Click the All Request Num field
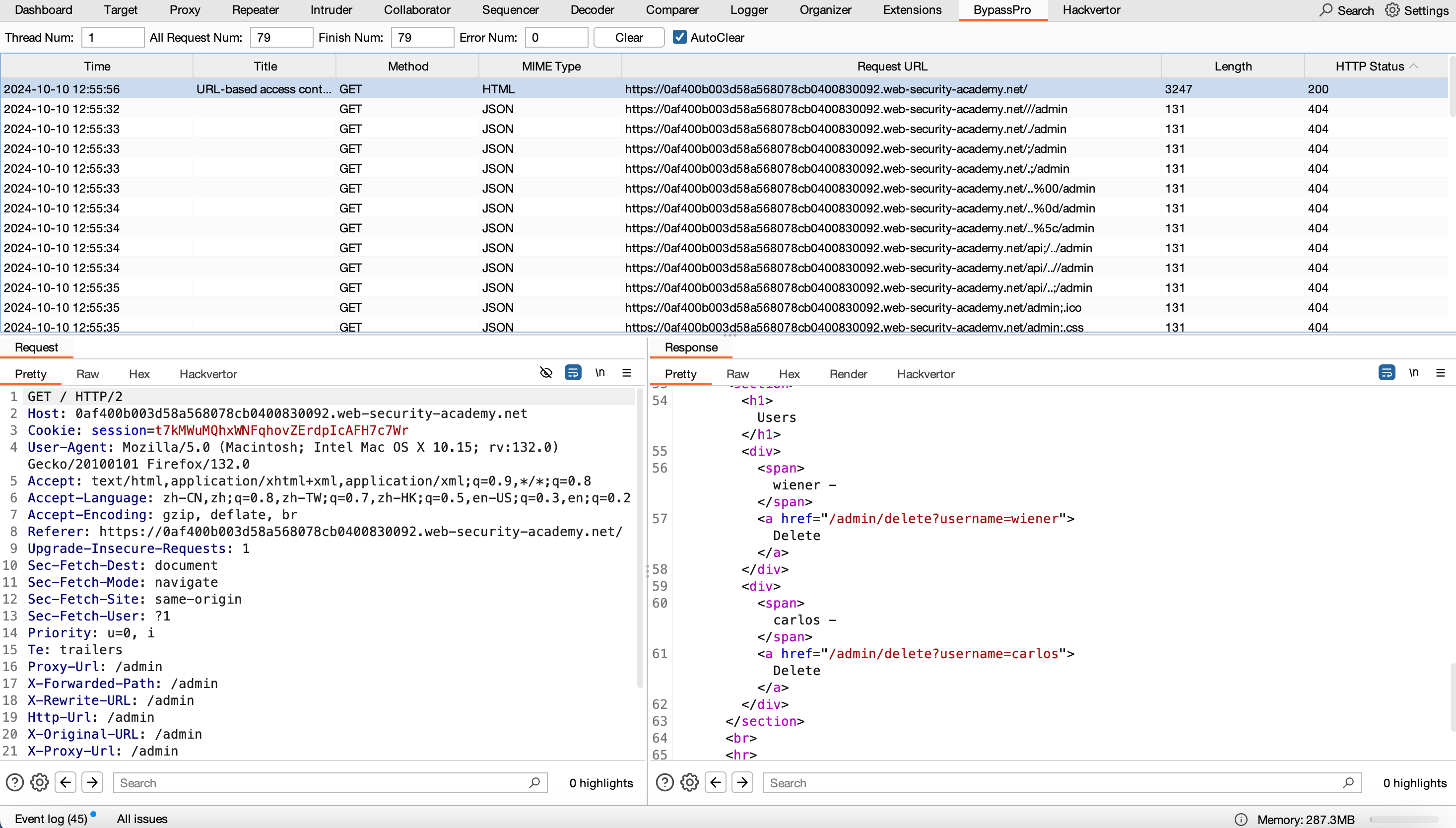Screen dimensions: 1456x828 pyautogui.click(x=281, y=37)
